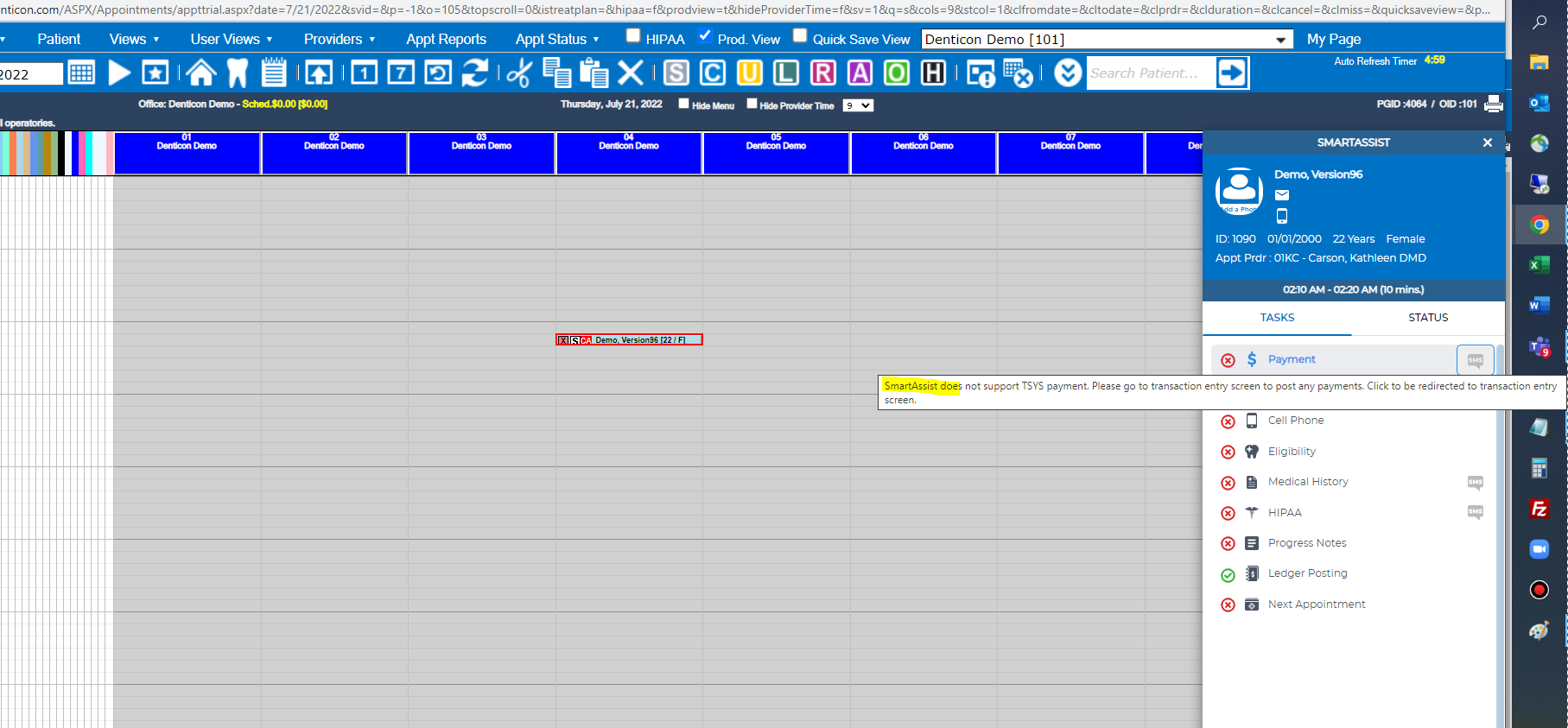Click the paste clipboard icon

[x=594, y=73]
